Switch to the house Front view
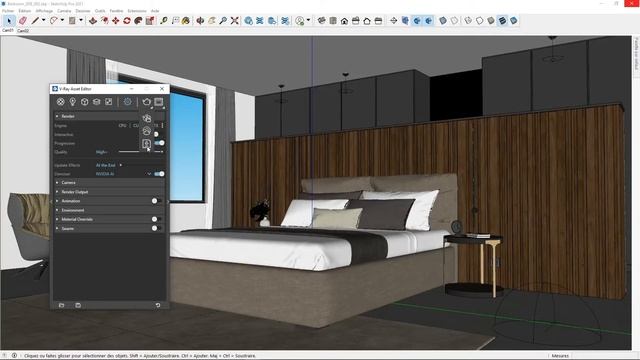Image resolution: width=640 pixels, height=360 pixels. click(x=344, y=20)
